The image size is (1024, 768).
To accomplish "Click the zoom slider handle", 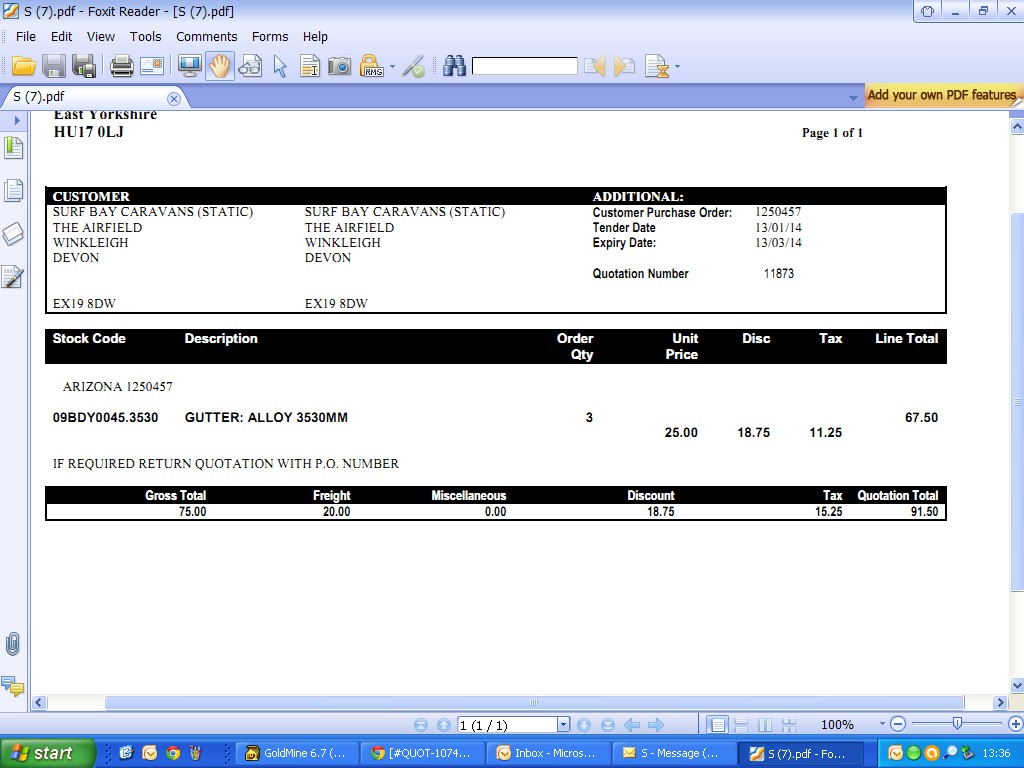I will coord(957,724).
